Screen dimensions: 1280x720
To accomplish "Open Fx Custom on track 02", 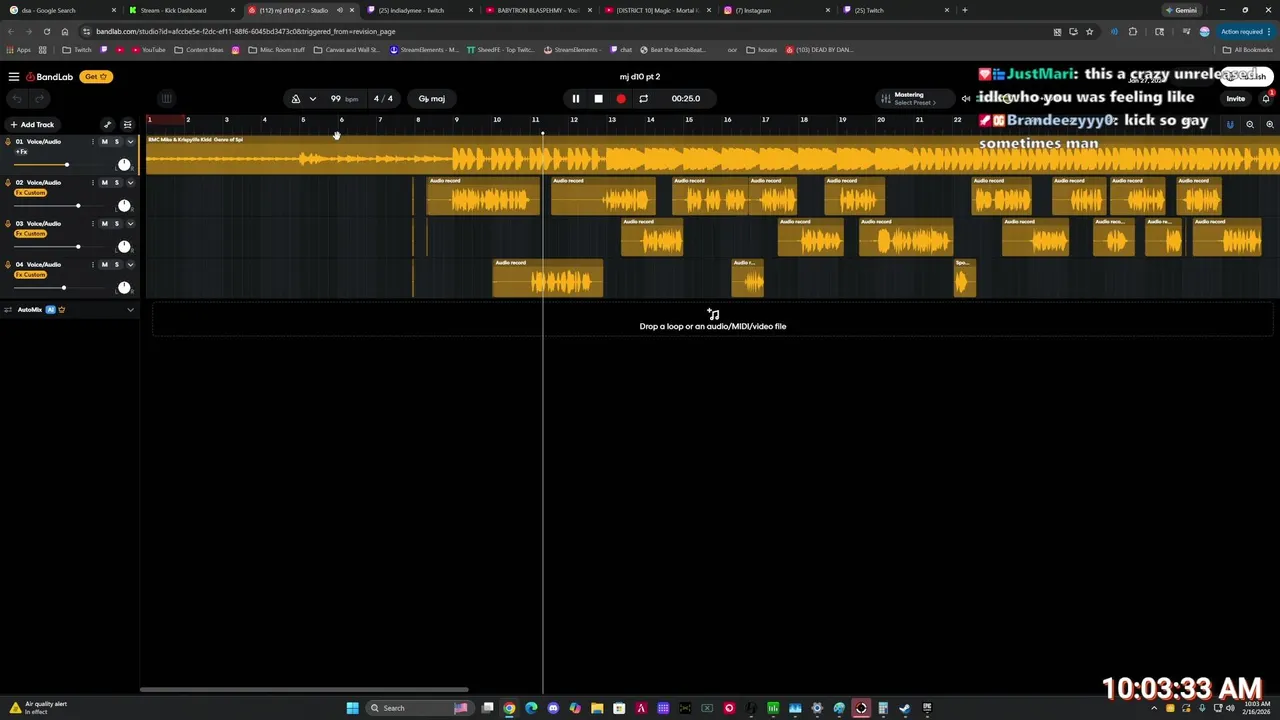I will pos(31,193).
